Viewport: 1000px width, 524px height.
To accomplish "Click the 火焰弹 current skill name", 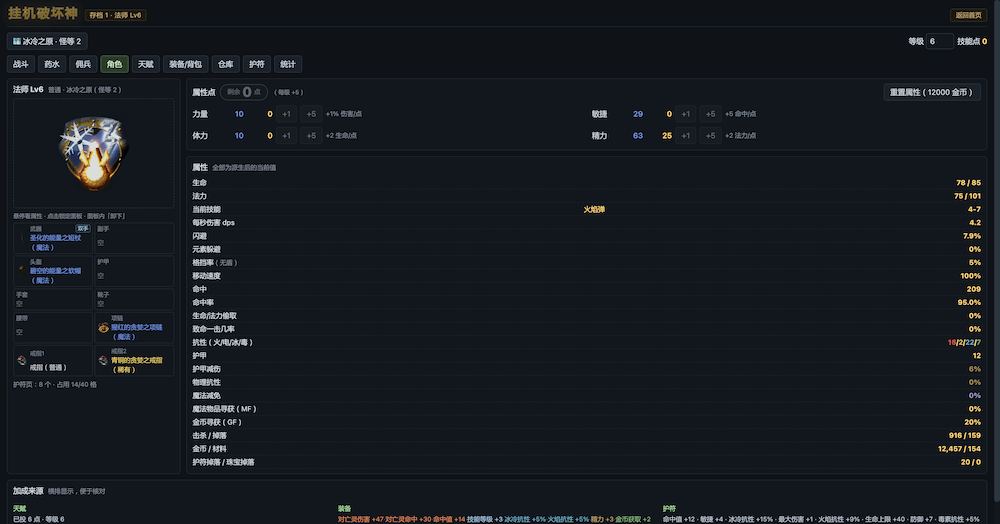I will (x=594, y=210).
